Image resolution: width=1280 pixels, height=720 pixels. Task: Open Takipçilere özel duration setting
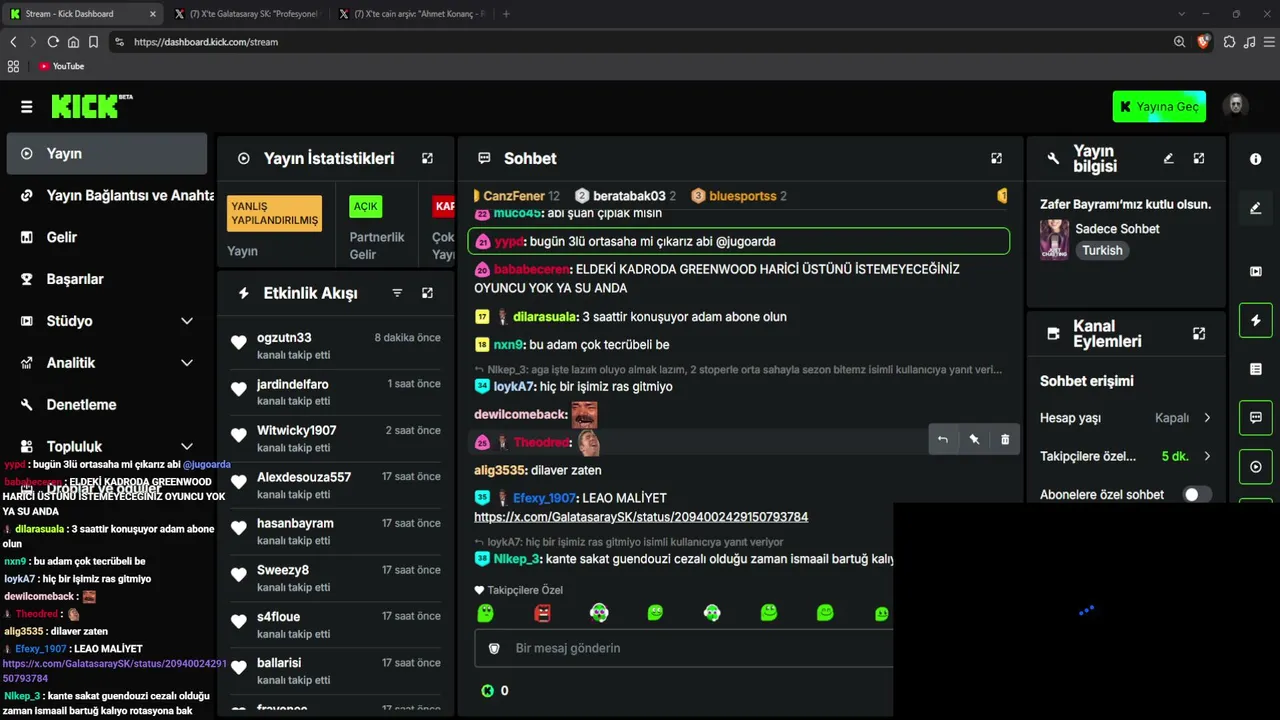click(1125, 456)
